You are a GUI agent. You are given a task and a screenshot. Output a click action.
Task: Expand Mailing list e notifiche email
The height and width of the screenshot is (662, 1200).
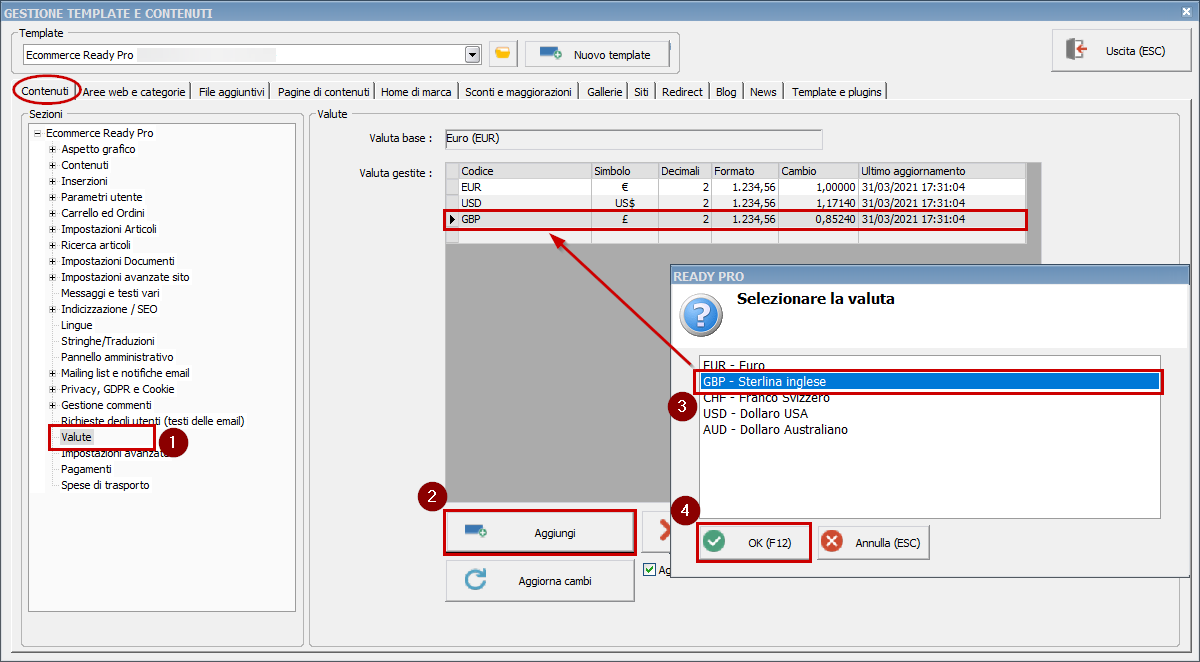53,373
